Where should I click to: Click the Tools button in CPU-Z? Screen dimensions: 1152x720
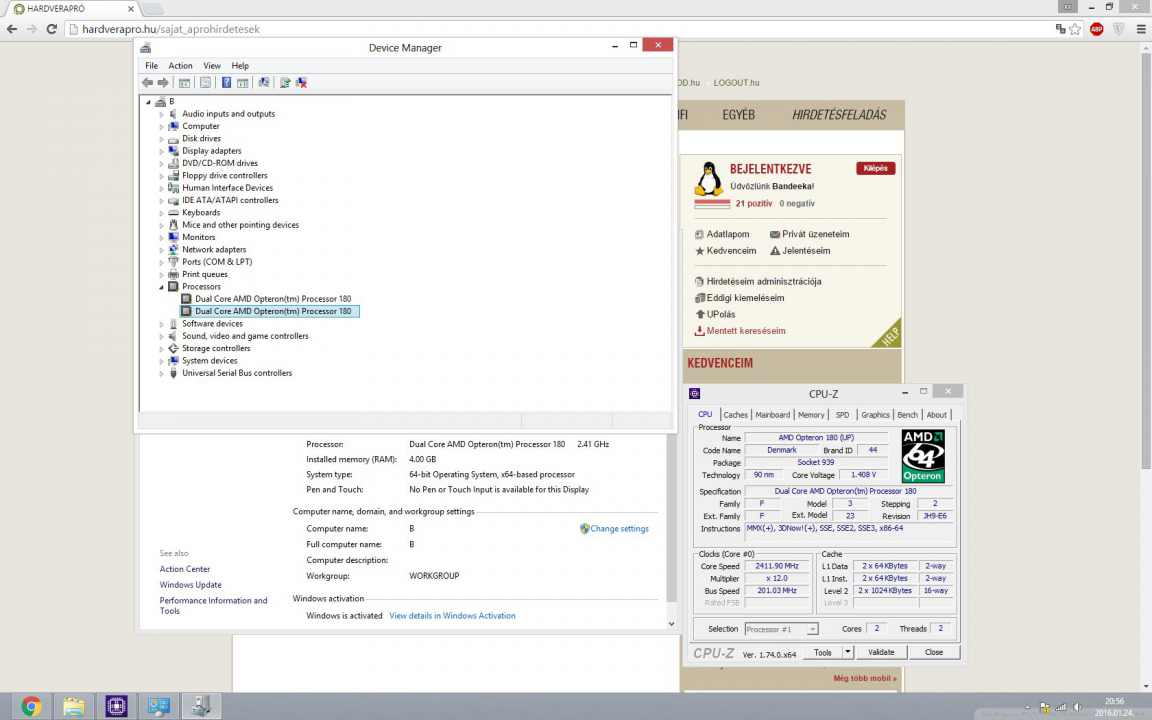(823, 652)
